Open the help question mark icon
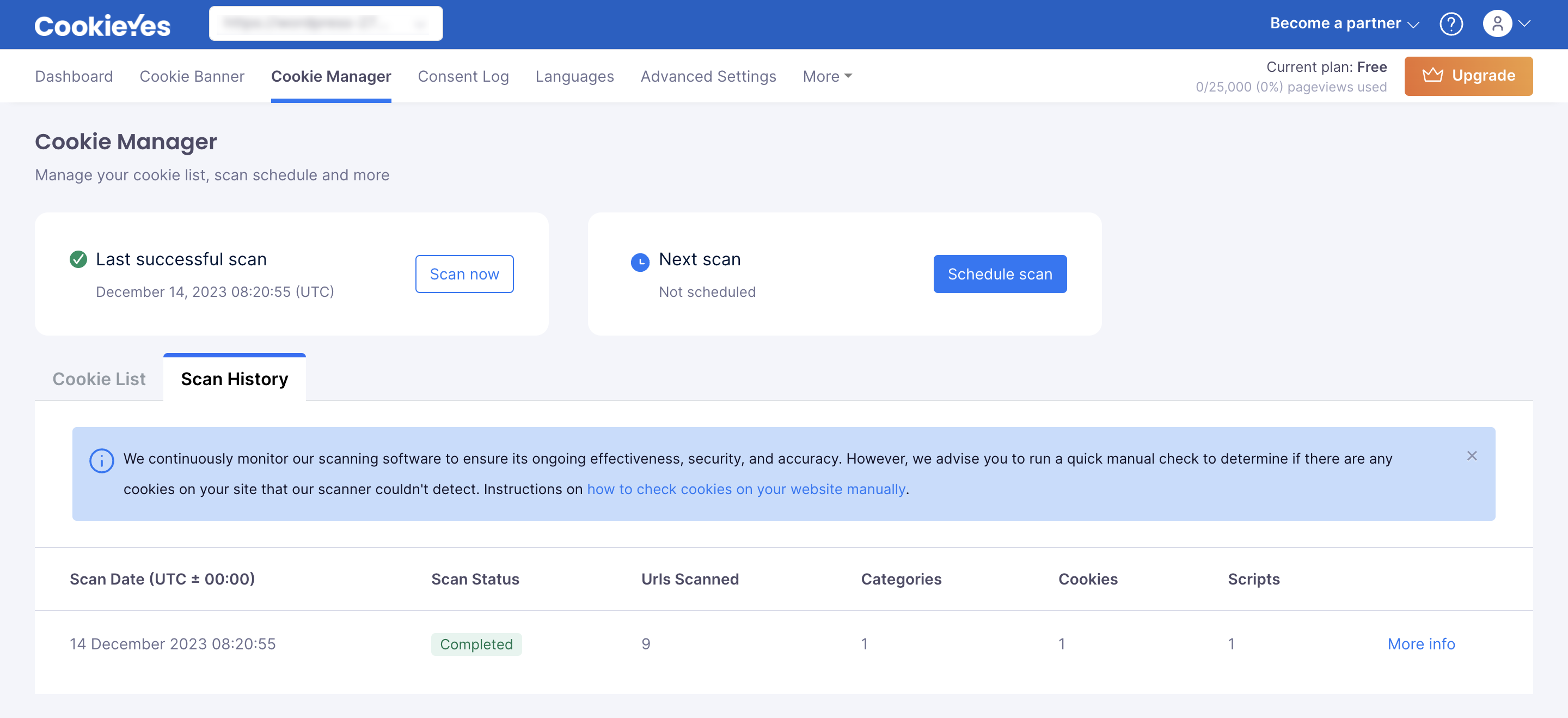Screen dimensions: 1568x718 1450,24
